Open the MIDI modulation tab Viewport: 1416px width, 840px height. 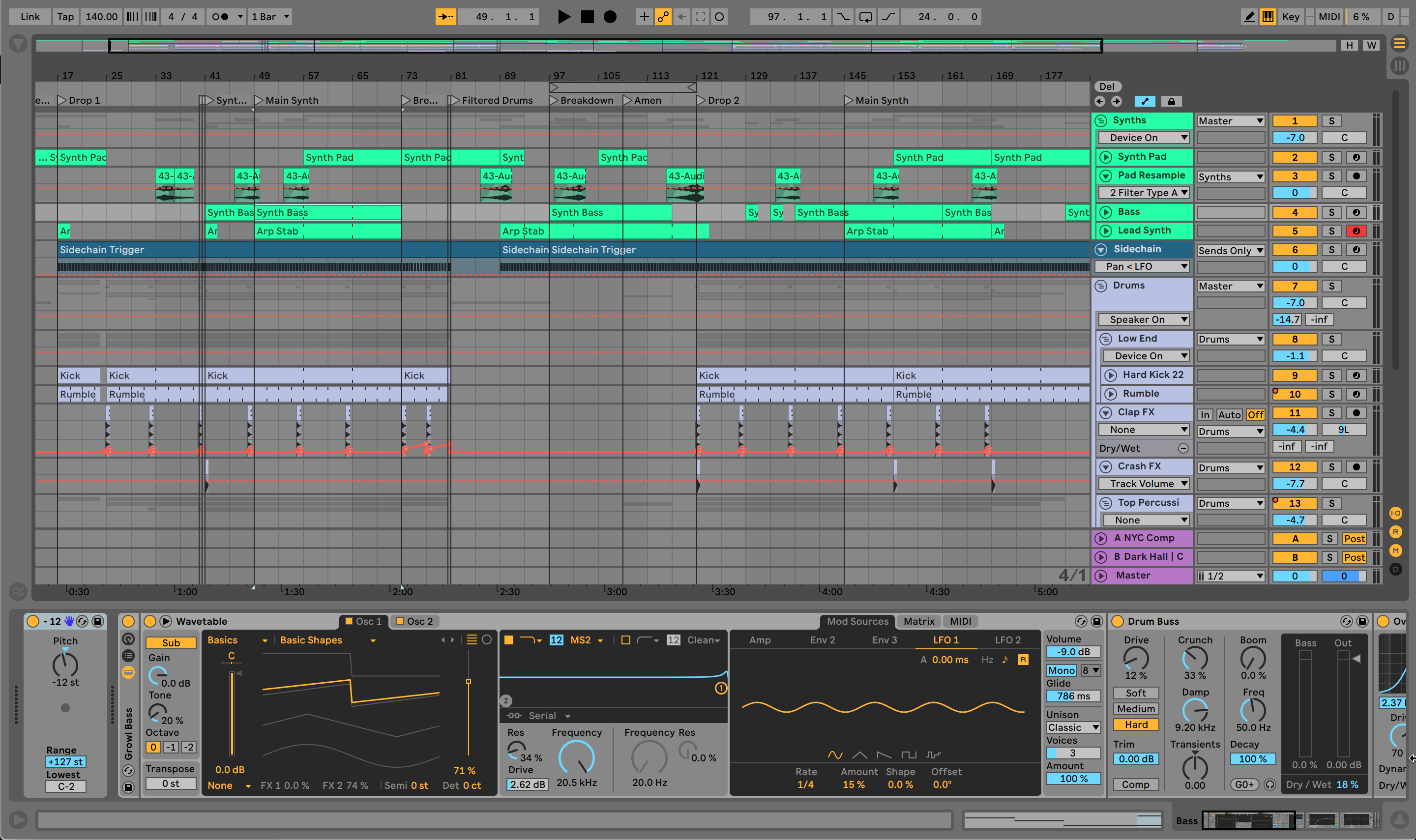point(960,621)
